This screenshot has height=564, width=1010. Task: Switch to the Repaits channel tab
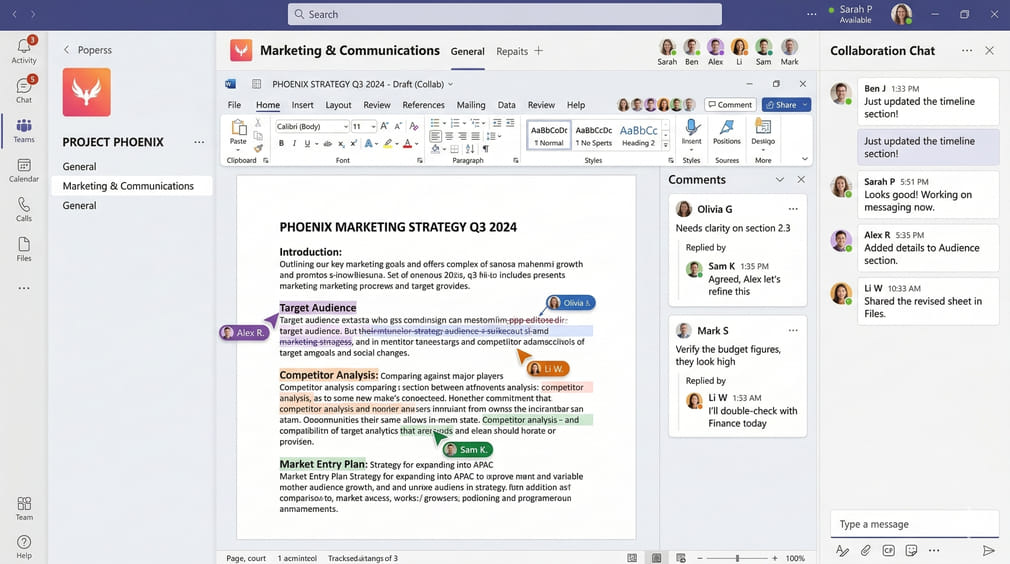(x=512, y=52)
